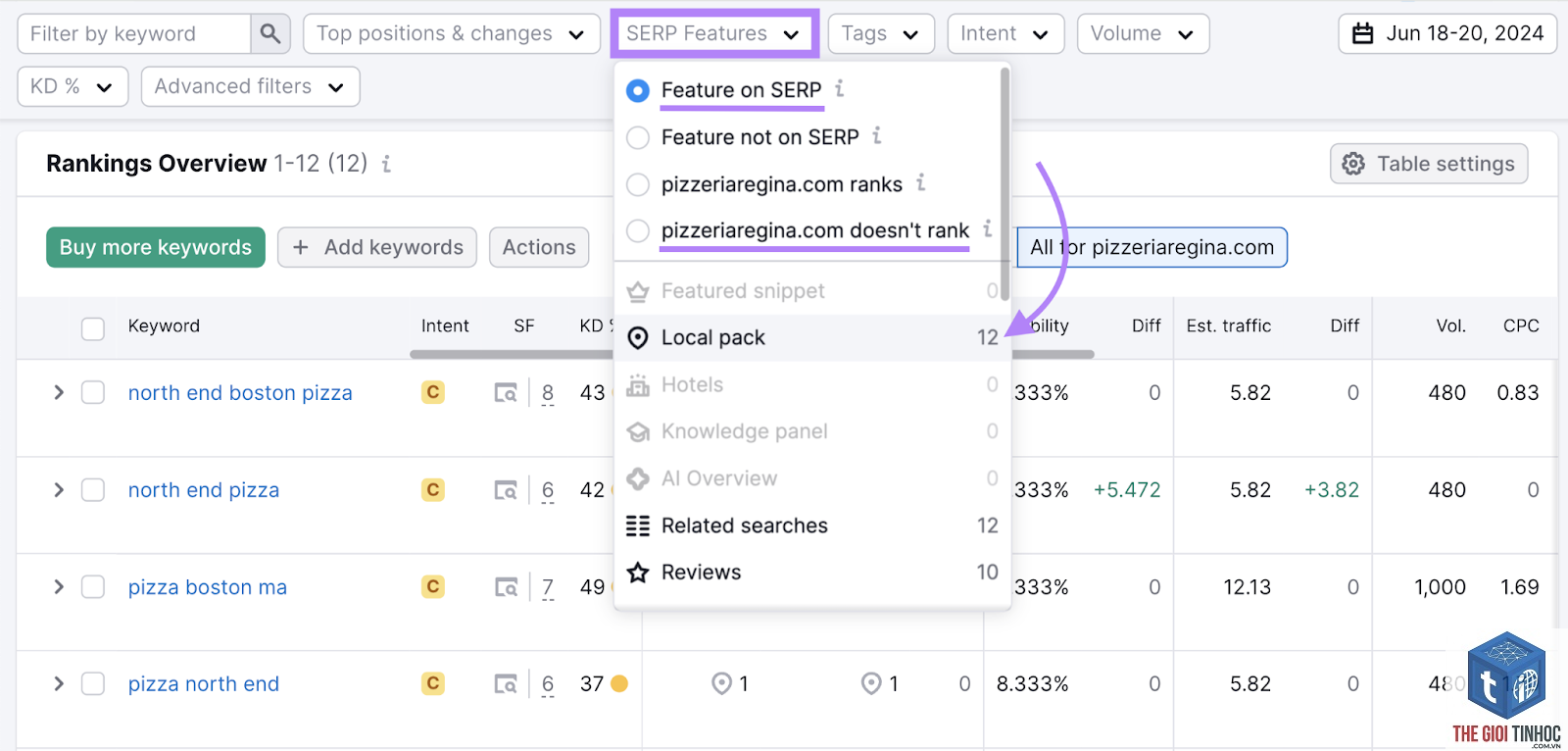The image size is (1568, 751).
Task: Open the Intent filter dropdown
Action: click(x=1005, y=34)
